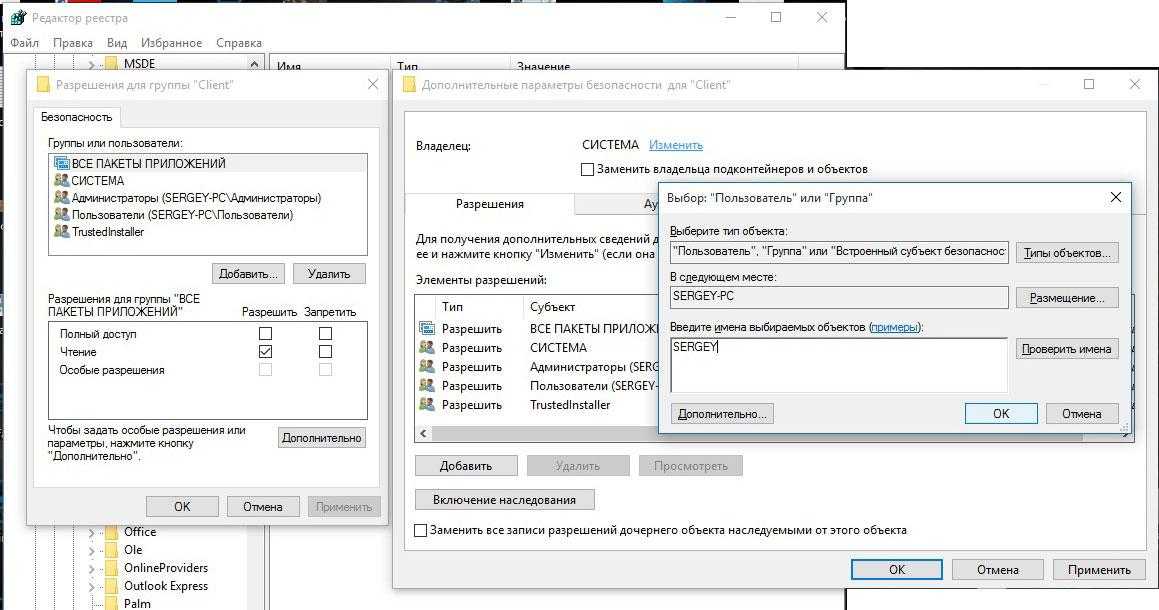
Task: Enable Полный доступ allow checkbox
Action: pyautogui.click(x=265, y=334)
